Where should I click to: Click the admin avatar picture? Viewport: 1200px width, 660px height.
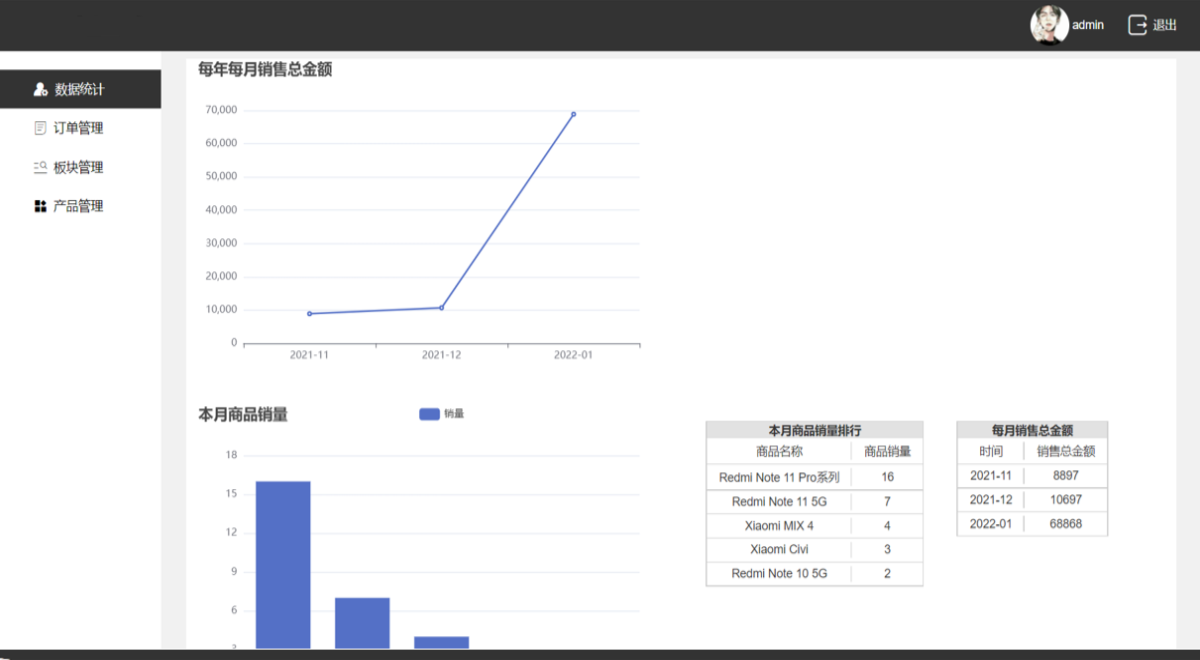pos(1049,25)
